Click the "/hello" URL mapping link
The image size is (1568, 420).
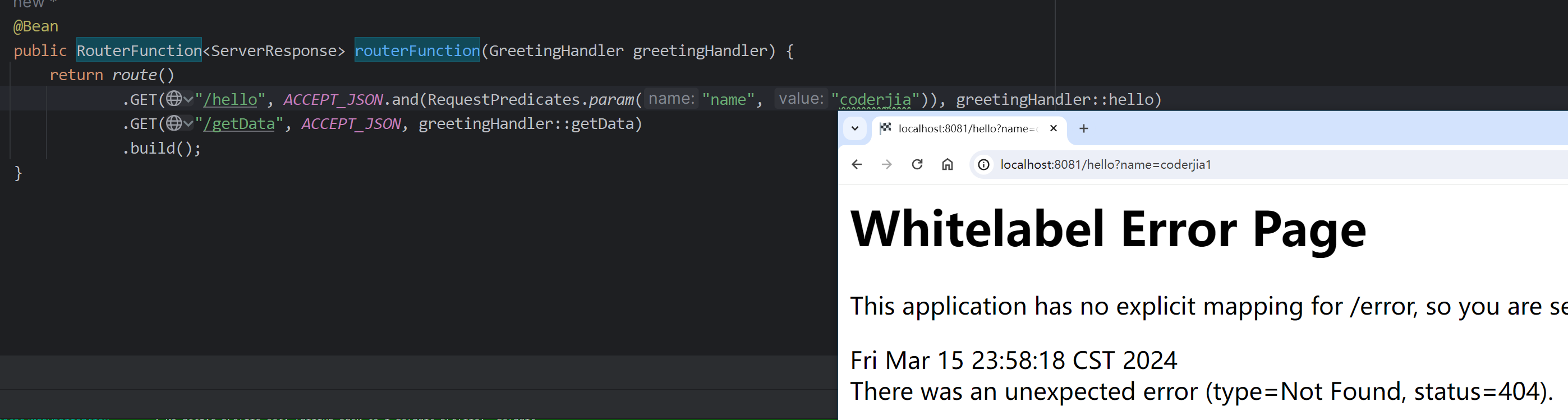(x=230, y=100)
